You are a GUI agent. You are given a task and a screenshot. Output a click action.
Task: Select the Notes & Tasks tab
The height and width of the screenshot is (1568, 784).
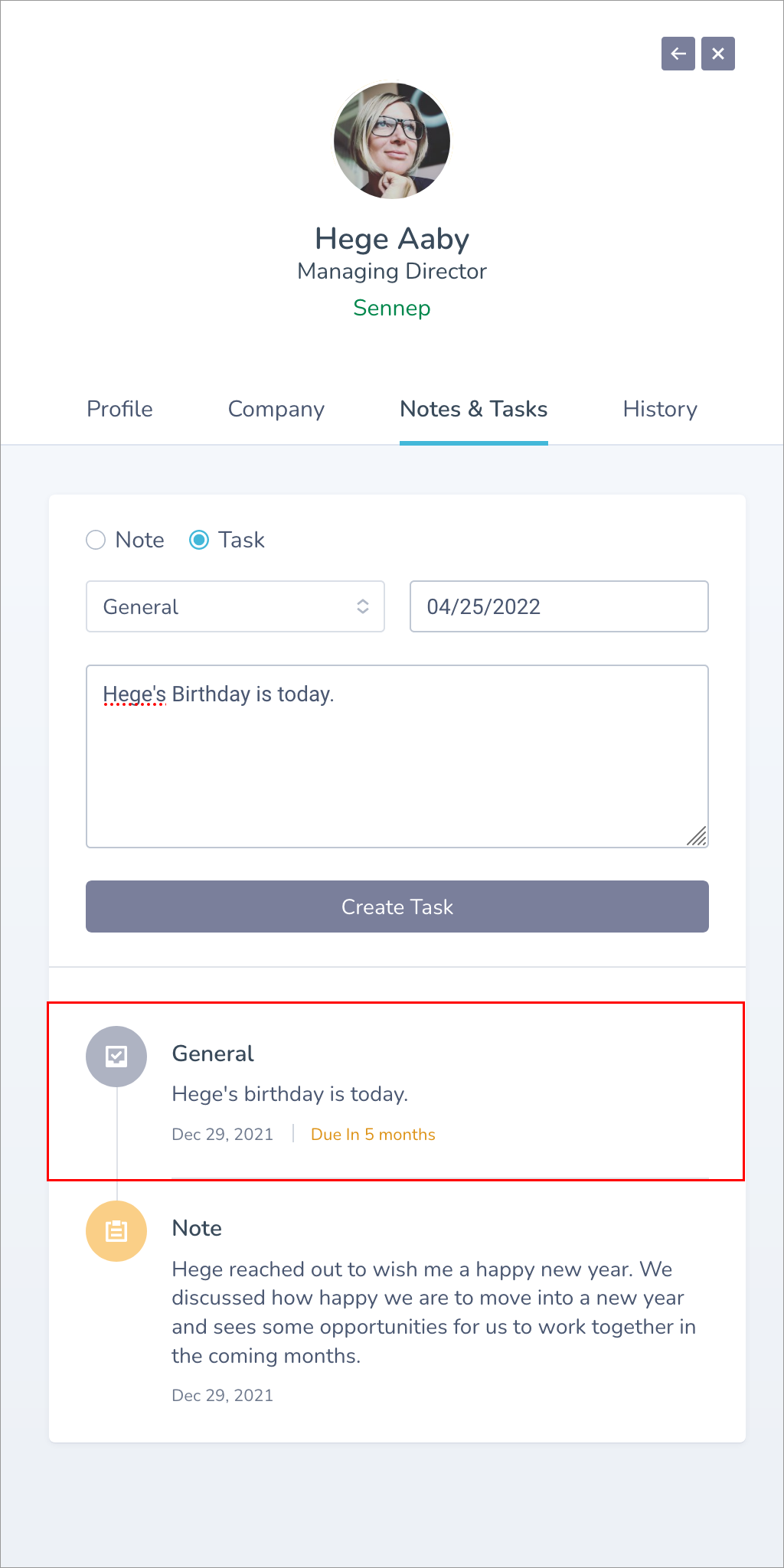tap(474, 409)
